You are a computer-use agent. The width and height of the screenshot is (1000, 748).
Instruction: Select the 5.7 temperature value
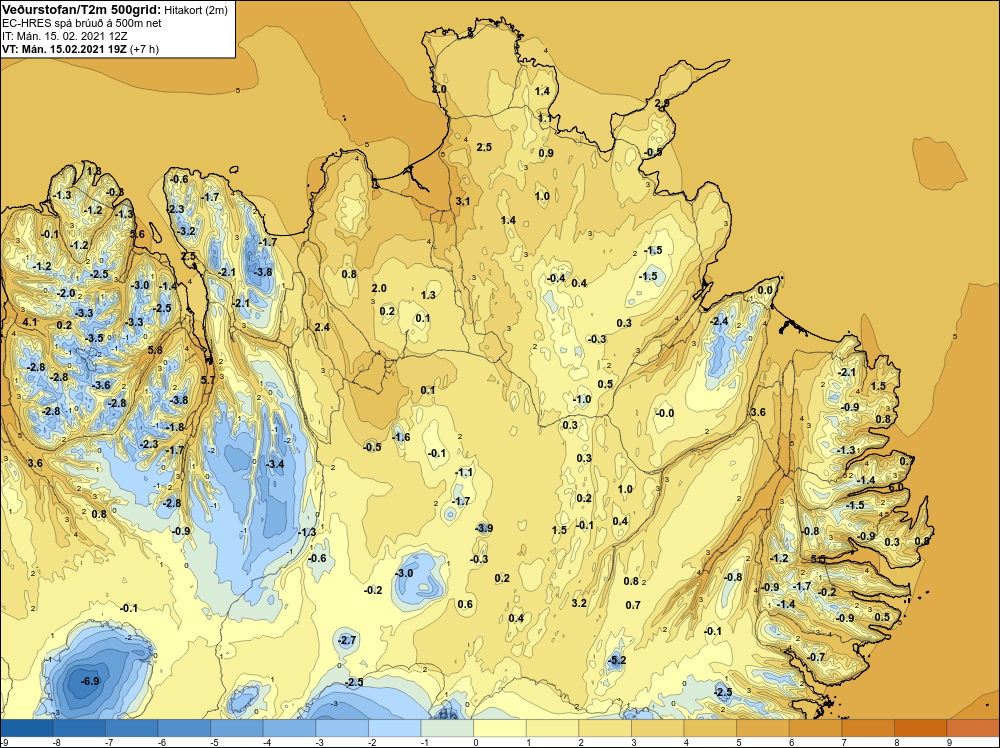208,380
